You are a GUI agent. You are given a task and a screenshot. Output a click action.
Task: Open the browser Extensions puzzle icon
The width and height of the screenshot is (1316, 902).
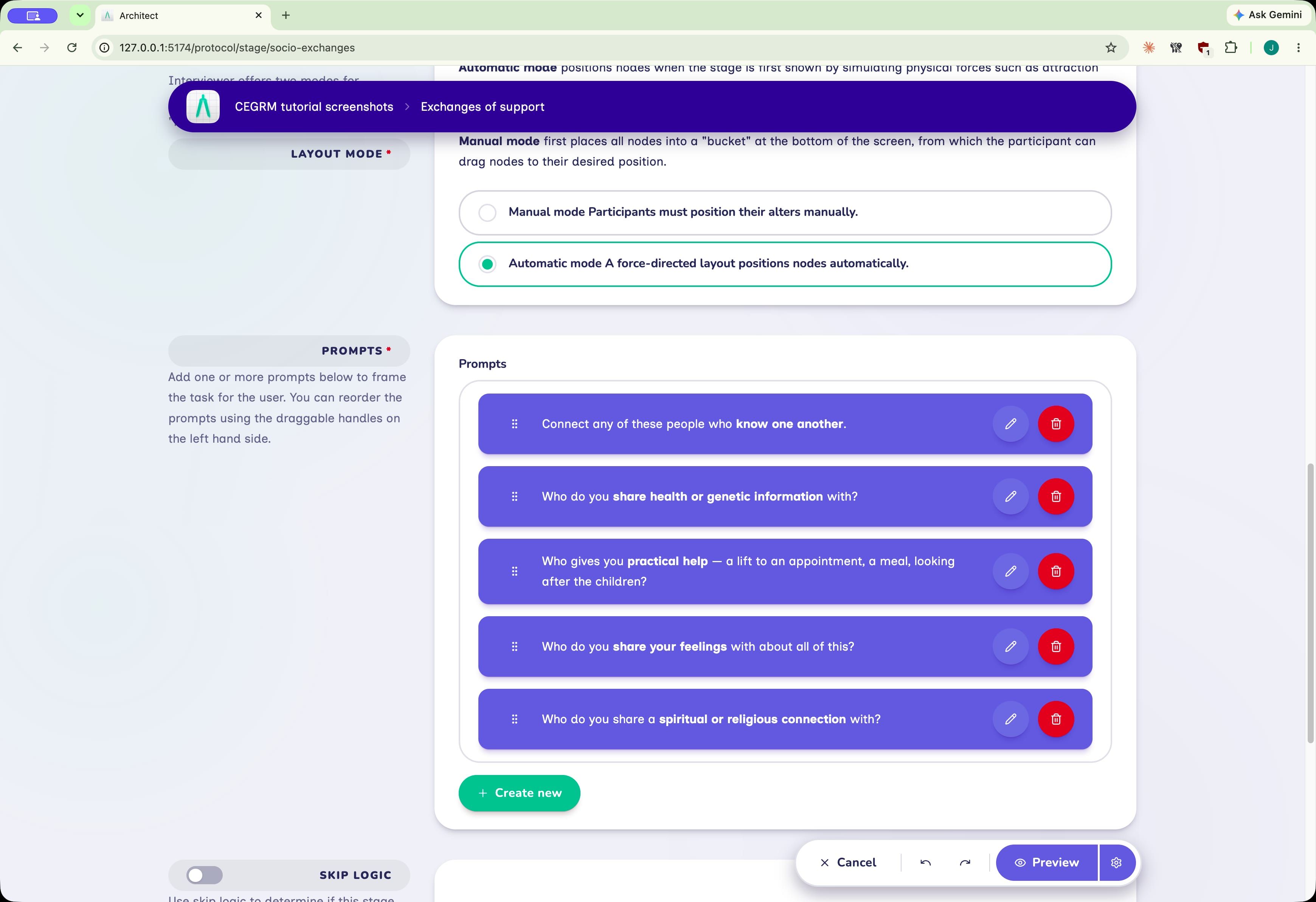(1231, 48)
